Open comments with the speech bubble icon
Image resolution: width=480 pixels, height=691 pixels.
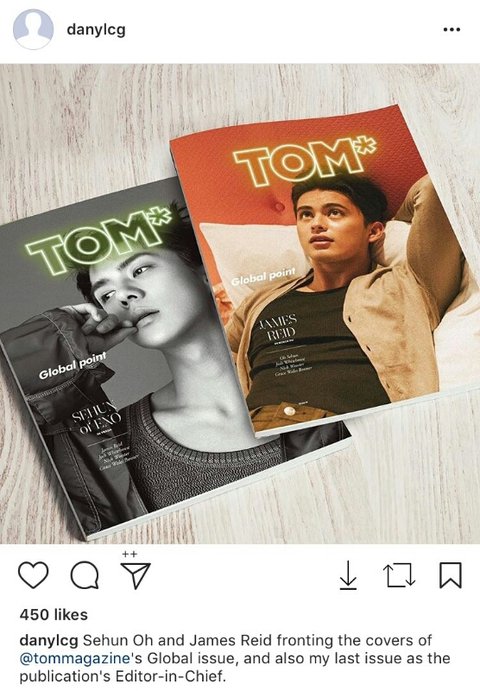tap(85, 575)
